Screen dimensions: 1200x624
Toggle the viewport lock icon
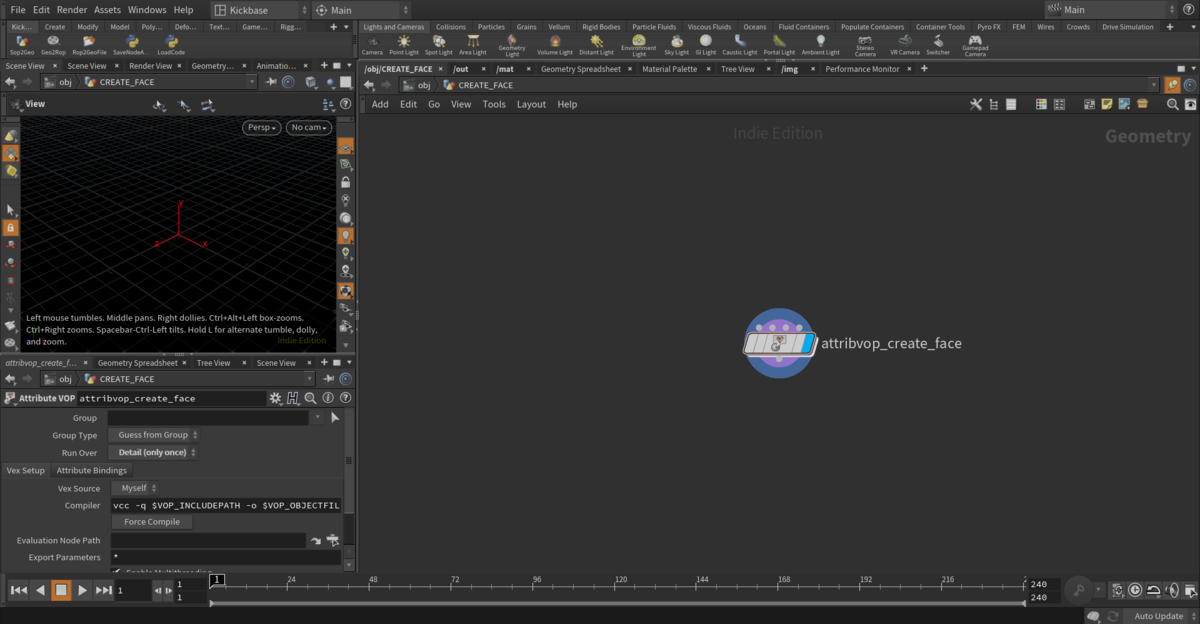pos(345,182)
